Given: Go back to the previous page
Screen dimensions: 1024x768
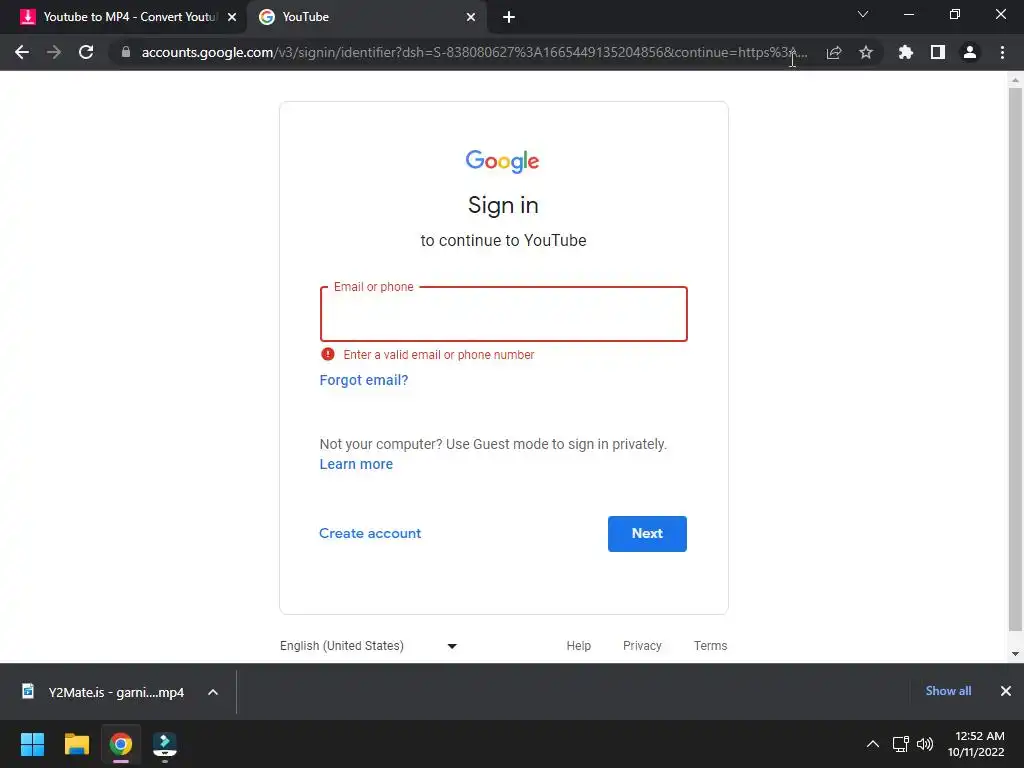Looking at the screenshot, I should [22, 52].
